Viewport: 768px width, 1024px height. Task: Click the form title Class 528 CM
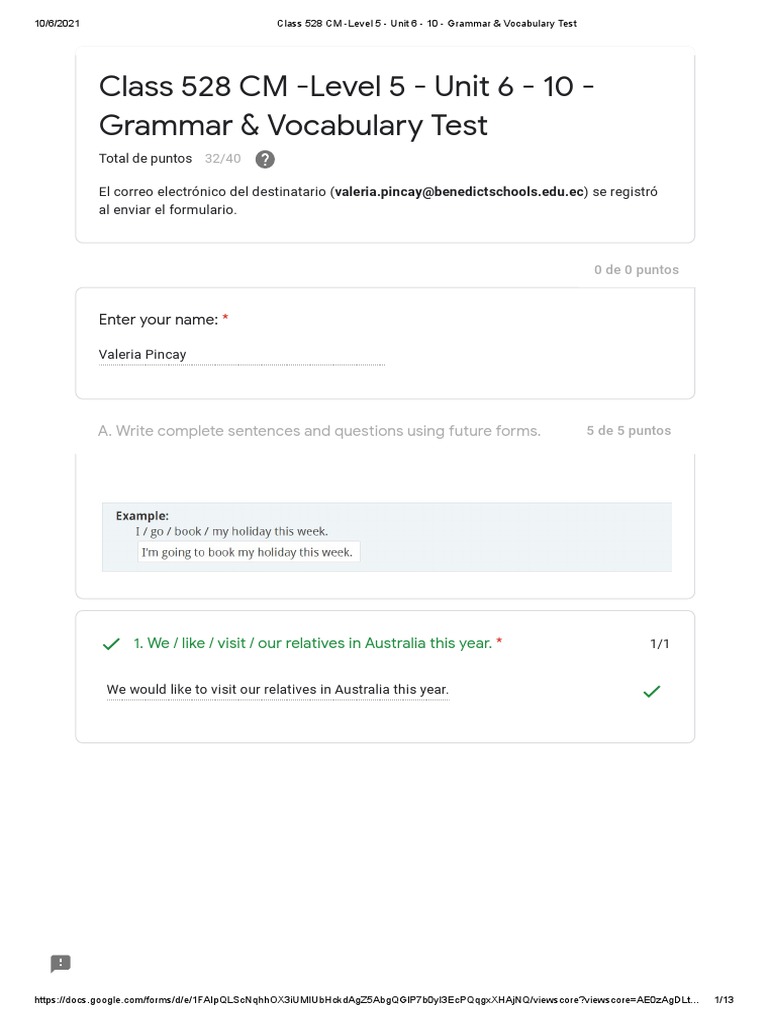tap(347, 106)
